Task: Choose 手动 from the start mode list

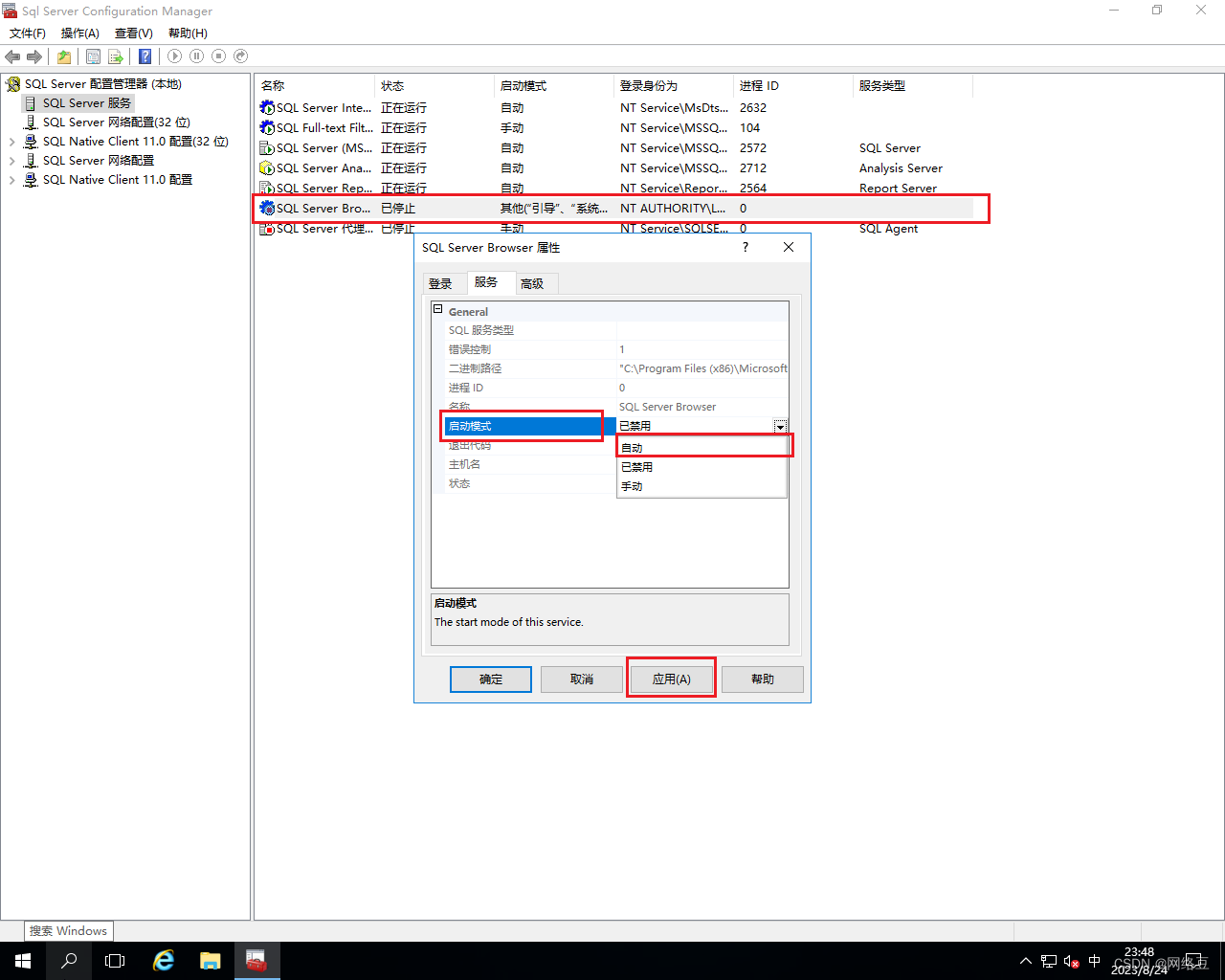Action: tap(702, 486)
